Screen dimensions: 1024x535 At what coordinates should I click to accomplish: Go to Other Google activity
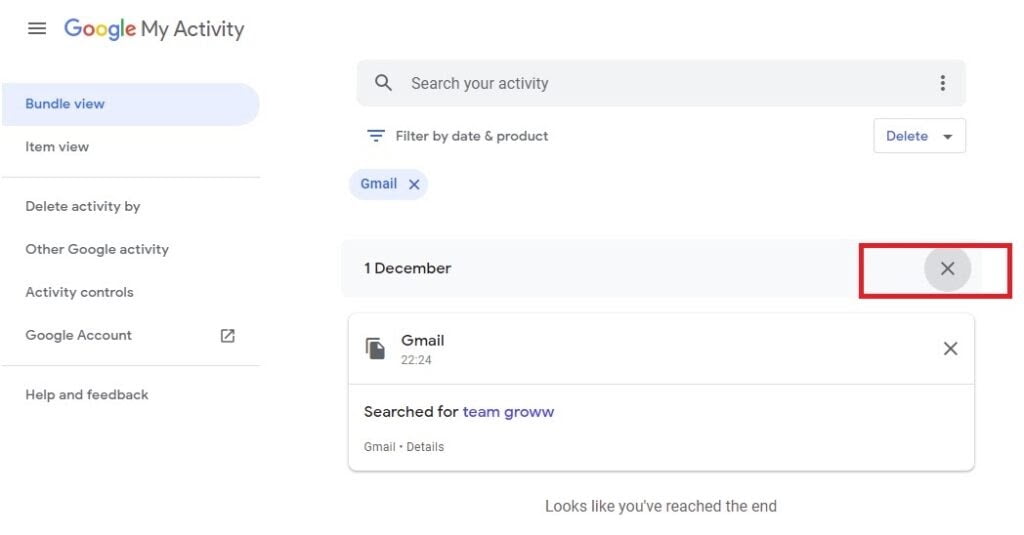coord(97,250)
